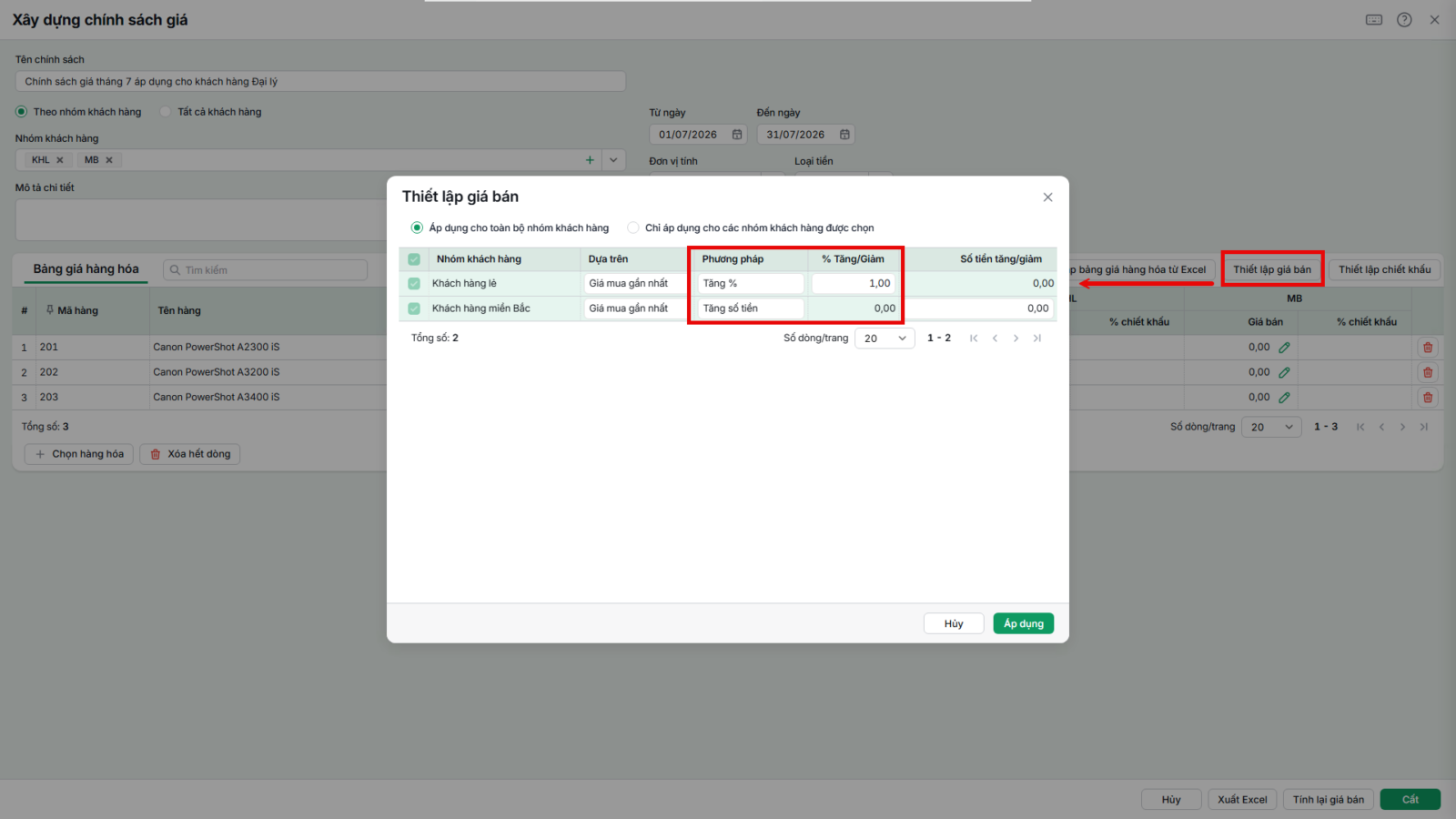Open rows-per-page dropdown in dialog
This screenshot has width=1456, height=819.
point(885,339)
